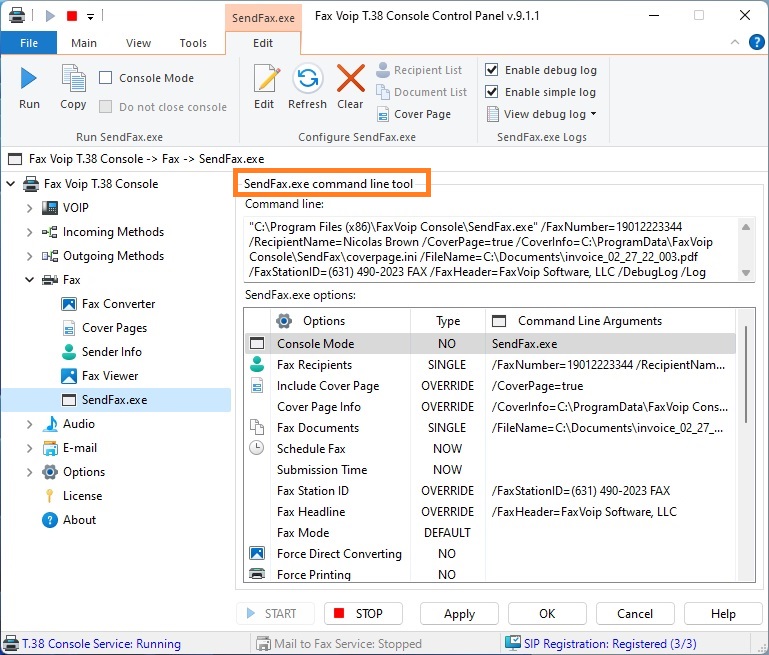
Task: Toggle the Console Mode checkbox
Action: pos(105,77)
